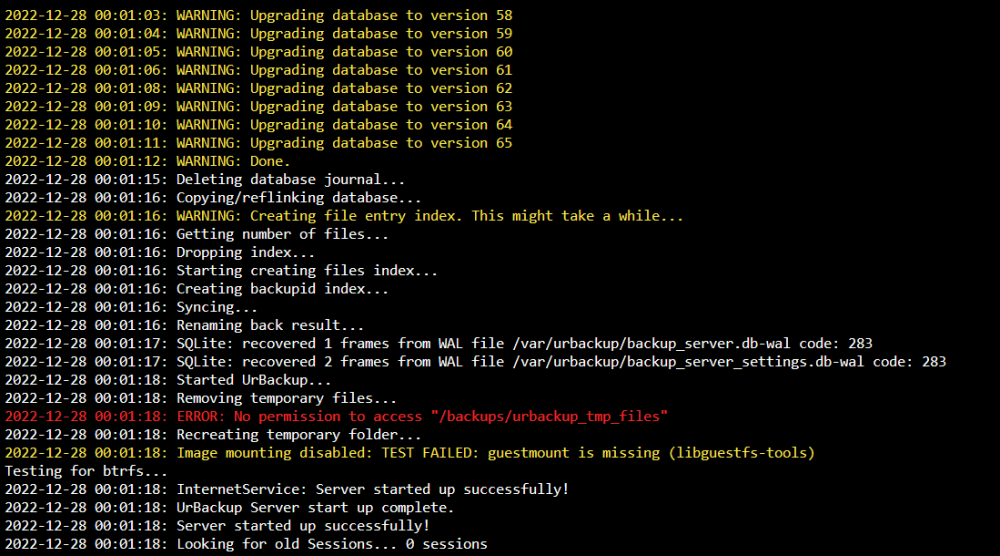Click the 'Dropping index...' line

[160, 252]
